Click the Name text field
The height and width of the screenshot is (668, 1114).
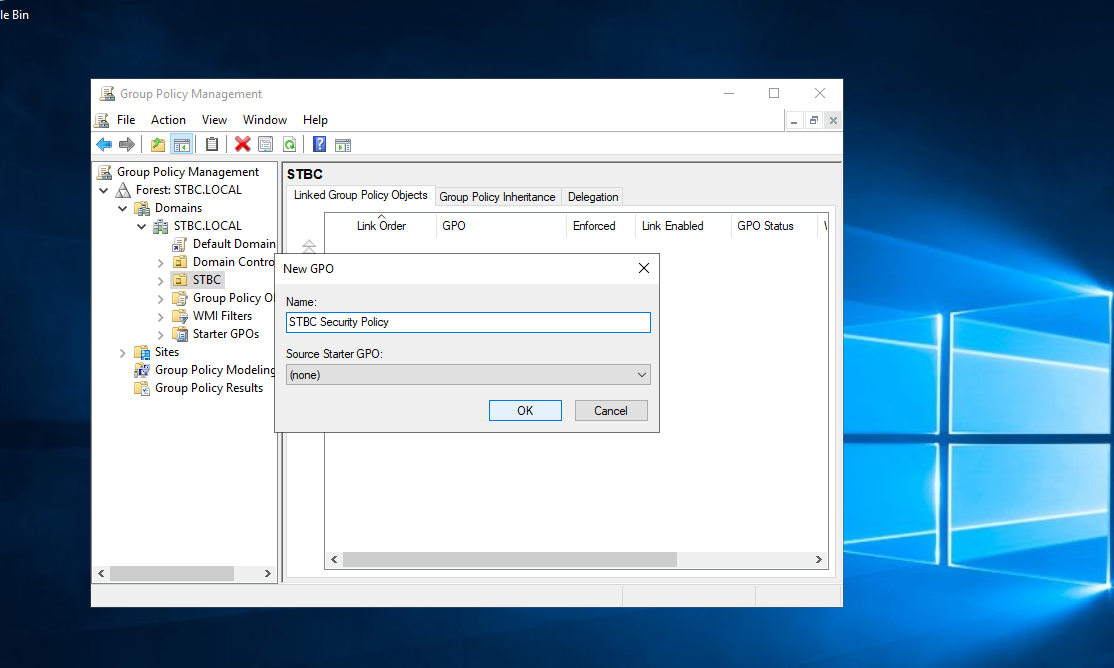pos(468,322)
